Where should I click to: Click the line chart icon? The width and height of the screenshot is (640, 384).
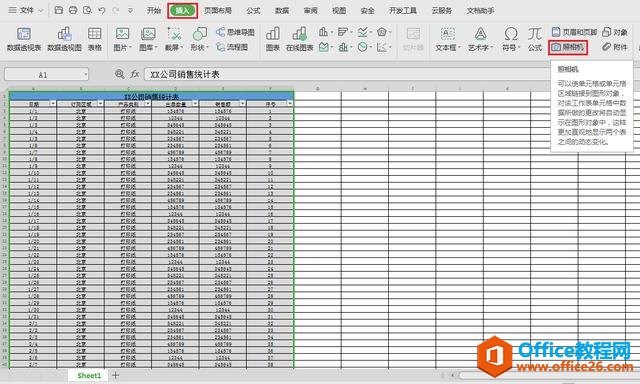(362, 32)
